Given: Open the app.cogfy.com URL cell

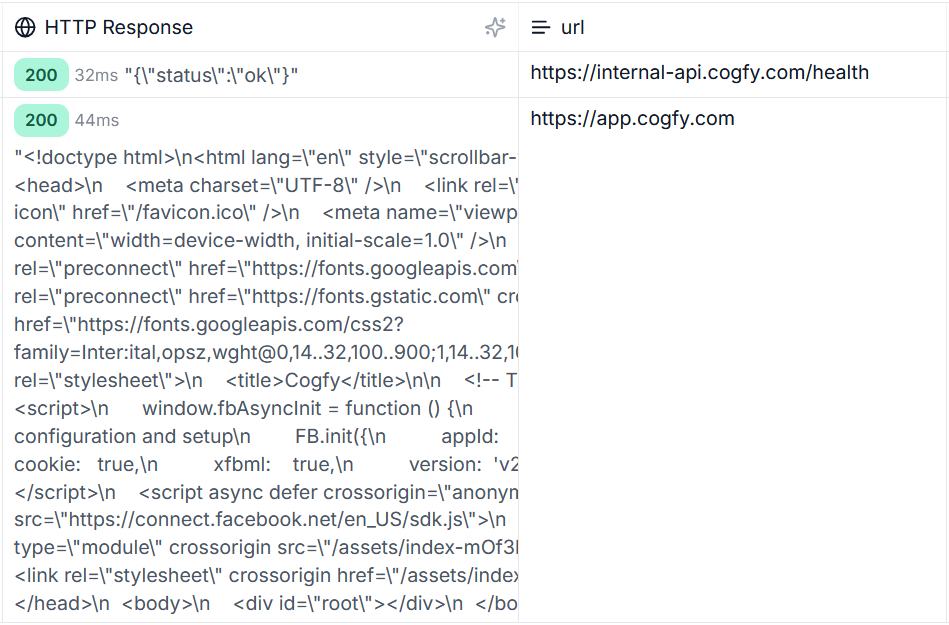Looking at the screenshot, I should 632,119.
